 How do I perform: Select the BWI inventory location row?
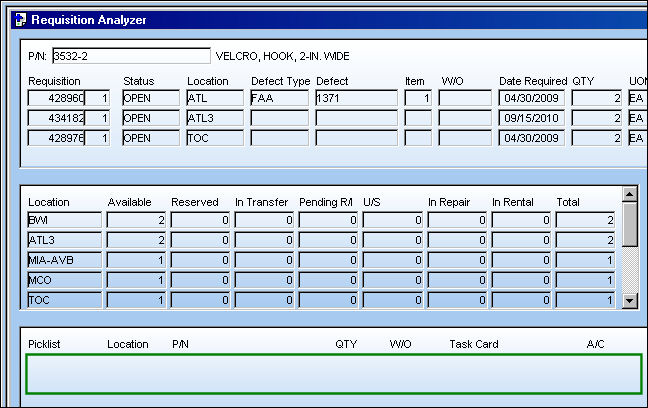(64, 220)
